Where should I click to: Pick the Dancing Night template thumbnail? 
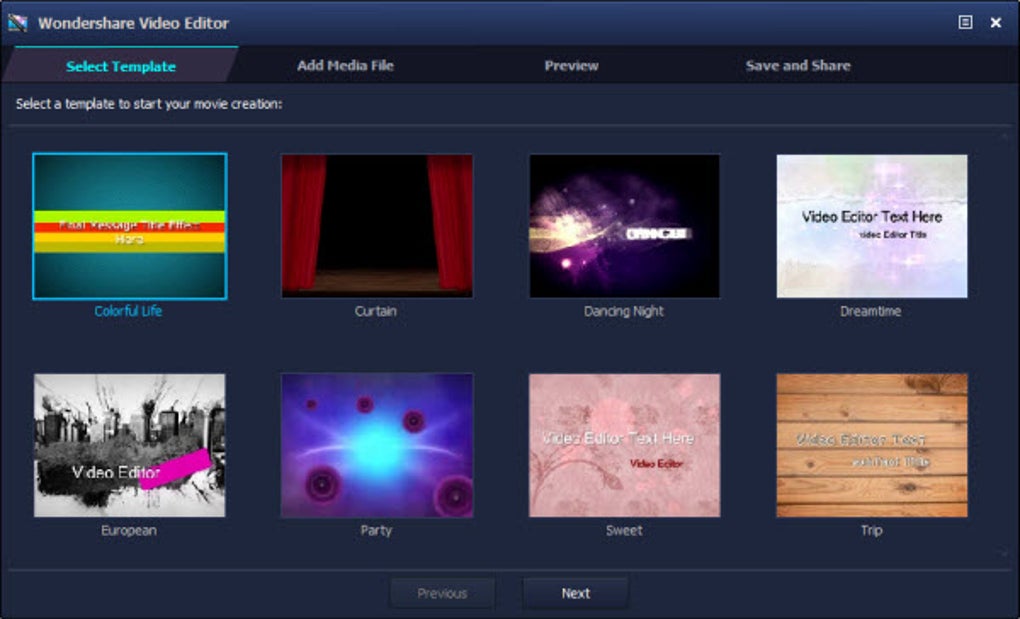point(624,226)
